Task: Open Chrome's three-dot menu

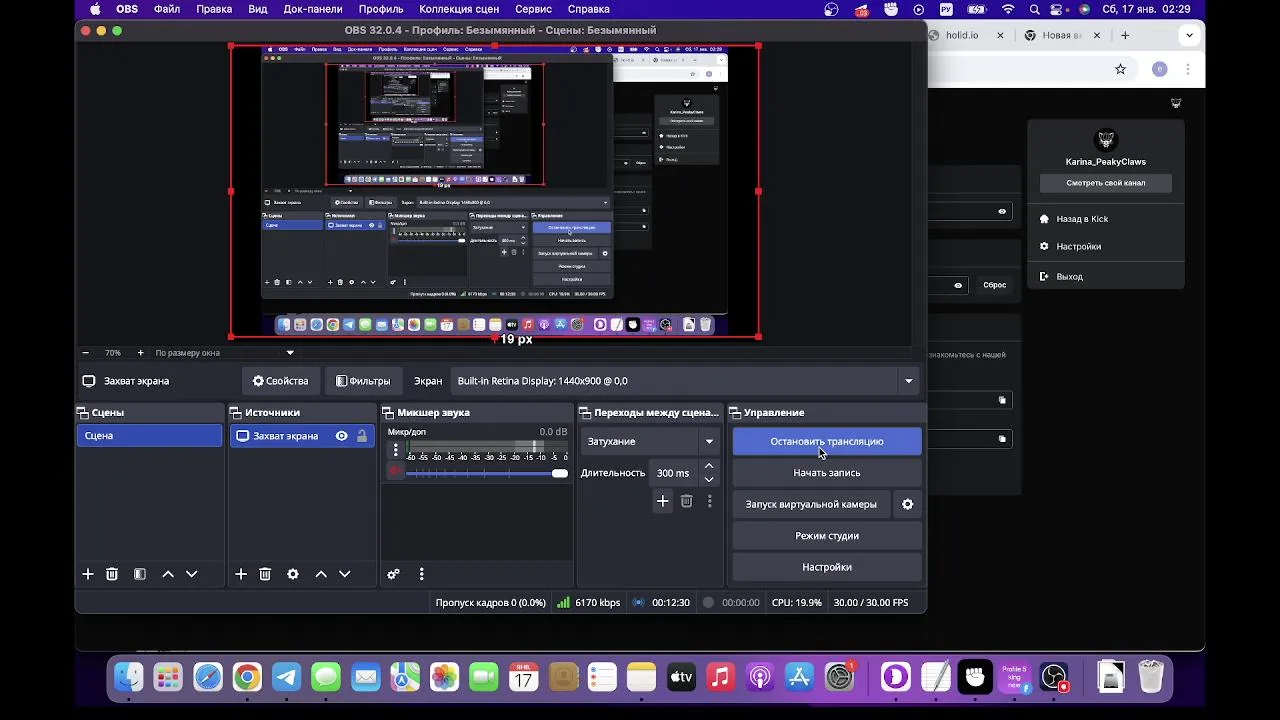Action: [1189, 69]
